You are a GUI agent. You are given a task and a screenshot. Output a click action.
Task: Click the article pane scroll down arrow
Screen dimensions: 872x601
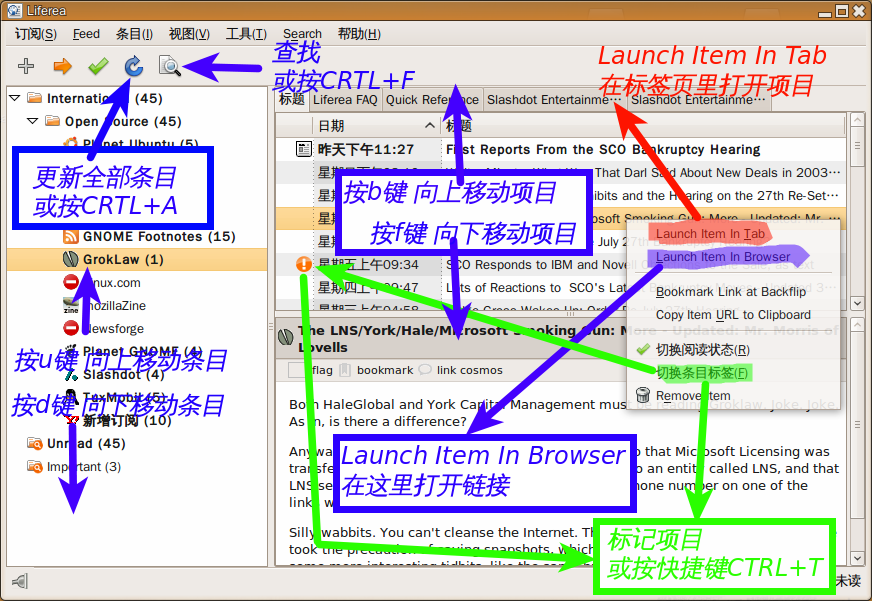coord(856,558)
